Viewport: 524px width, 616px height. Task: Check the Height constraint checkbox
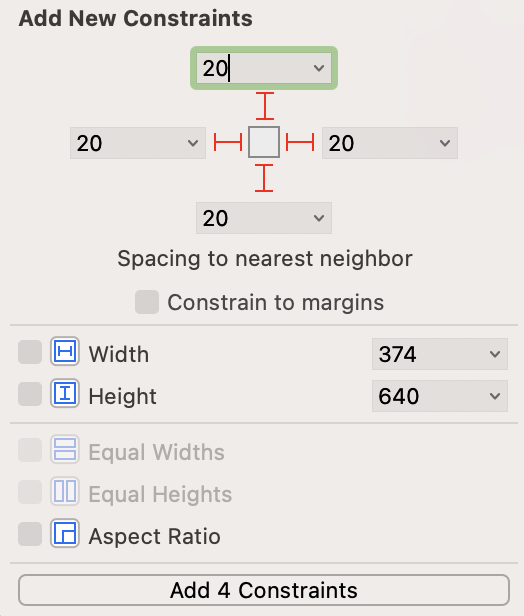tap(30, 394)
